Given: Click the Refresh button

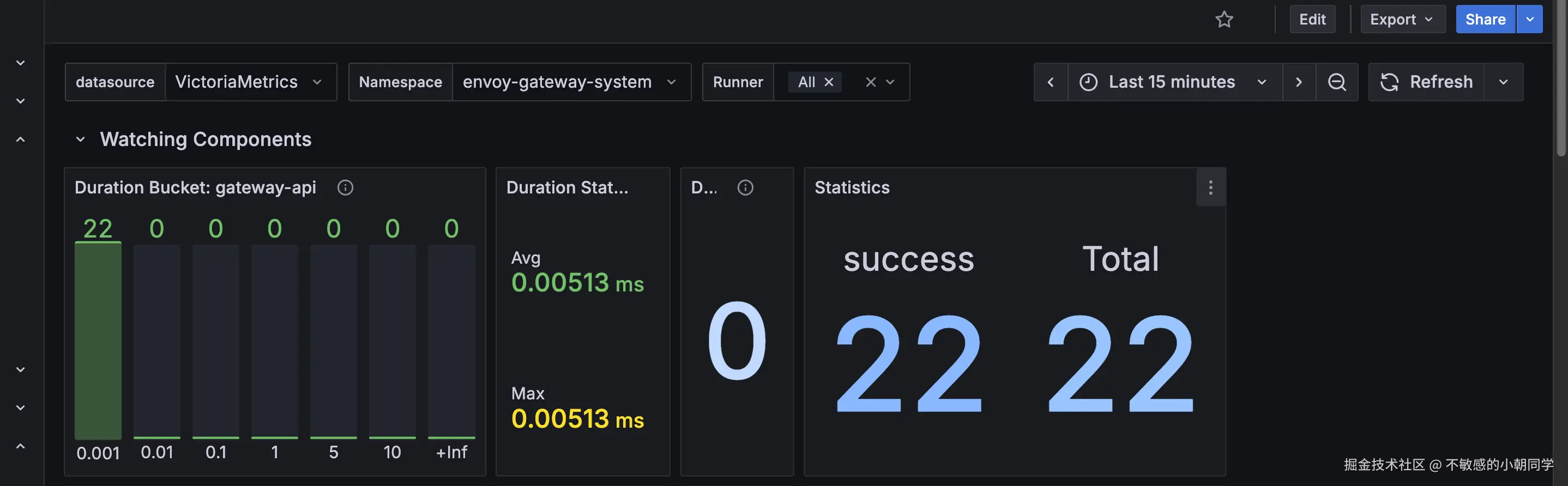Looking at the screenshot, I should (x=1426, y=82).
